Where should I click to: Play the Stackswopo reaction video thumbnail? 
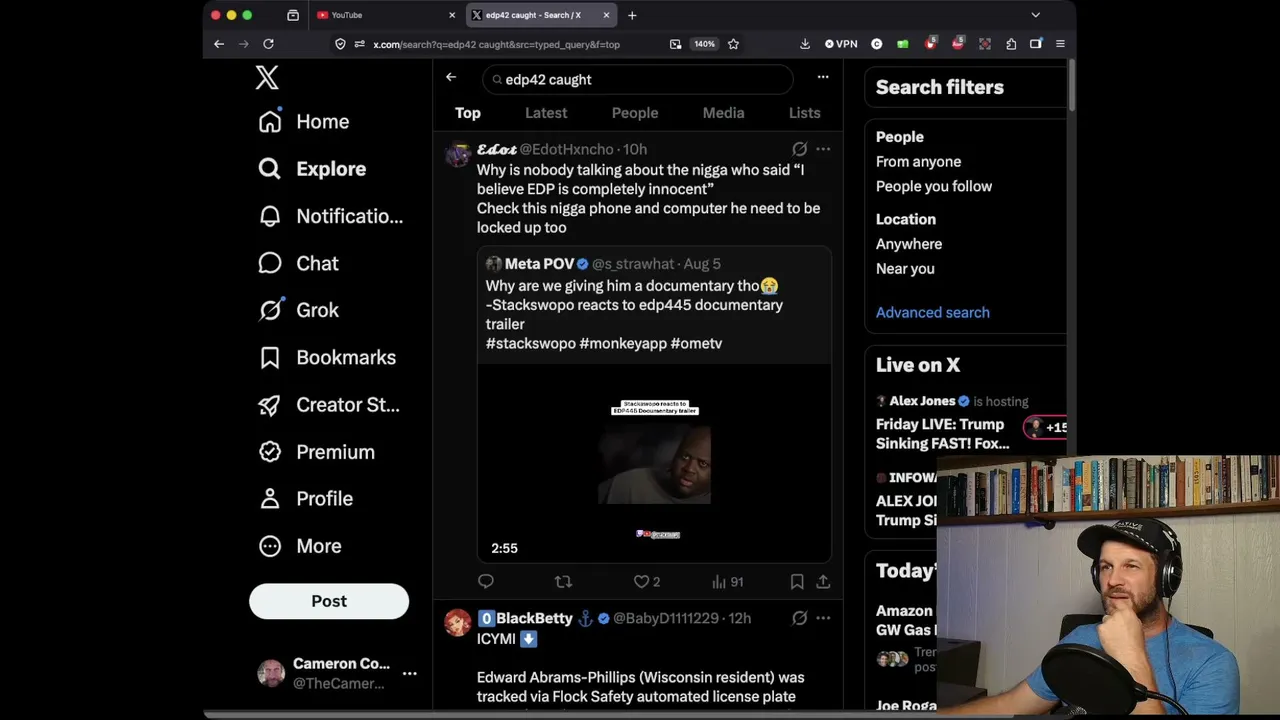[654, 463]
